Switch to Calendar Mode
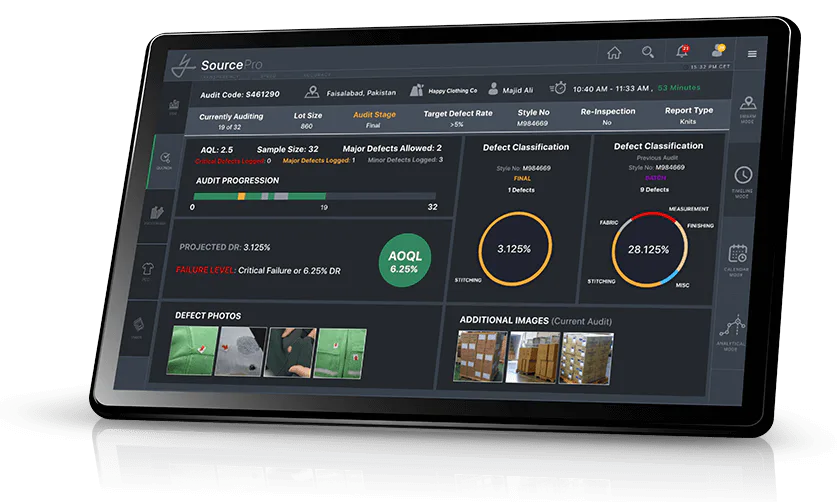The height and width of the screenshot is (502, 838). pos(737,260)
